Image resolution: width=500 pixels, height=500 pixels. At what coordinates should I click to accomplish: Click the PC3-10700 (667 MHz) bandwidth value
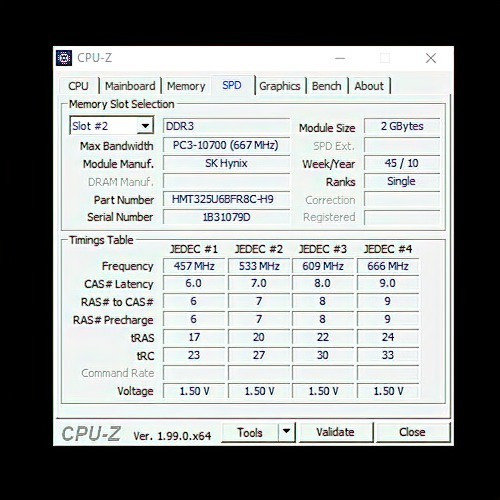(226, 145)
